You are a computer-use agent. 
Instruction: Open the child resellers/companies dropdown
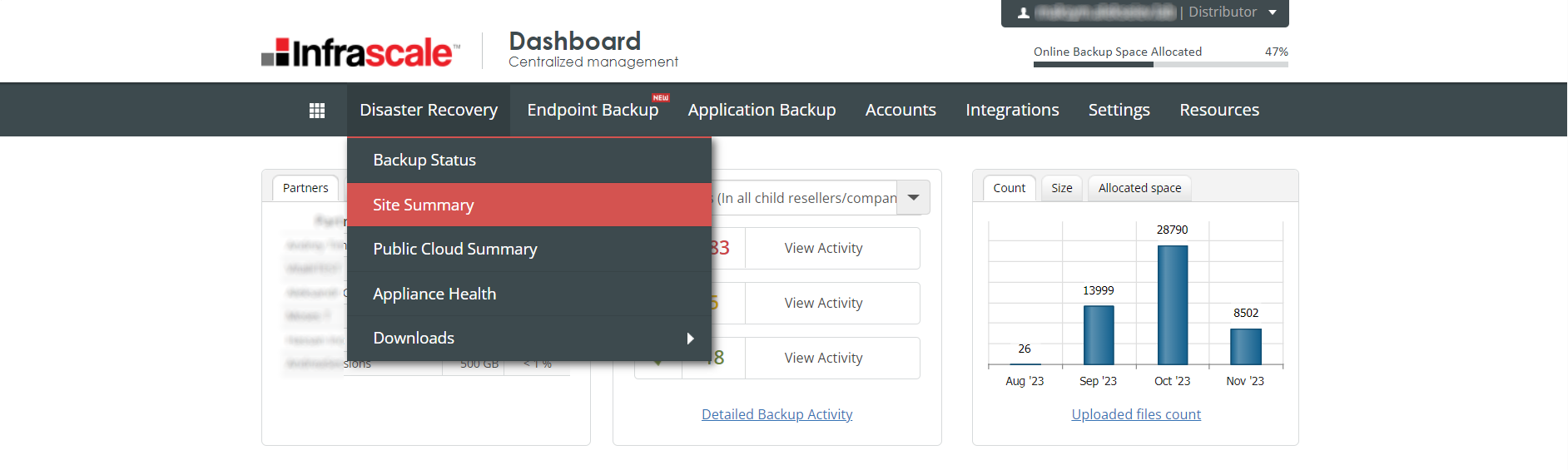[913, 198]
